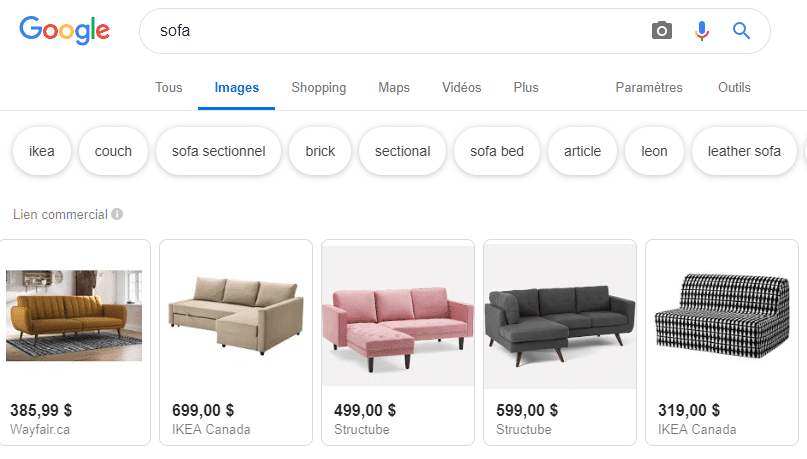Click the magnifying glass search icon

(741, 31)
